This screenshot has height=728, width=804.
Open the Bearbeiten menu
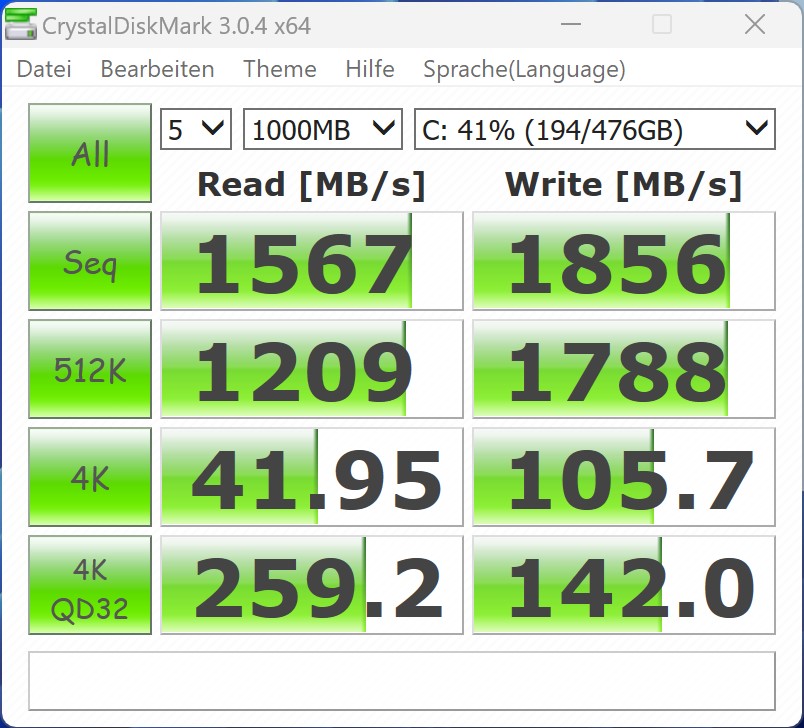tap(157, 69)
